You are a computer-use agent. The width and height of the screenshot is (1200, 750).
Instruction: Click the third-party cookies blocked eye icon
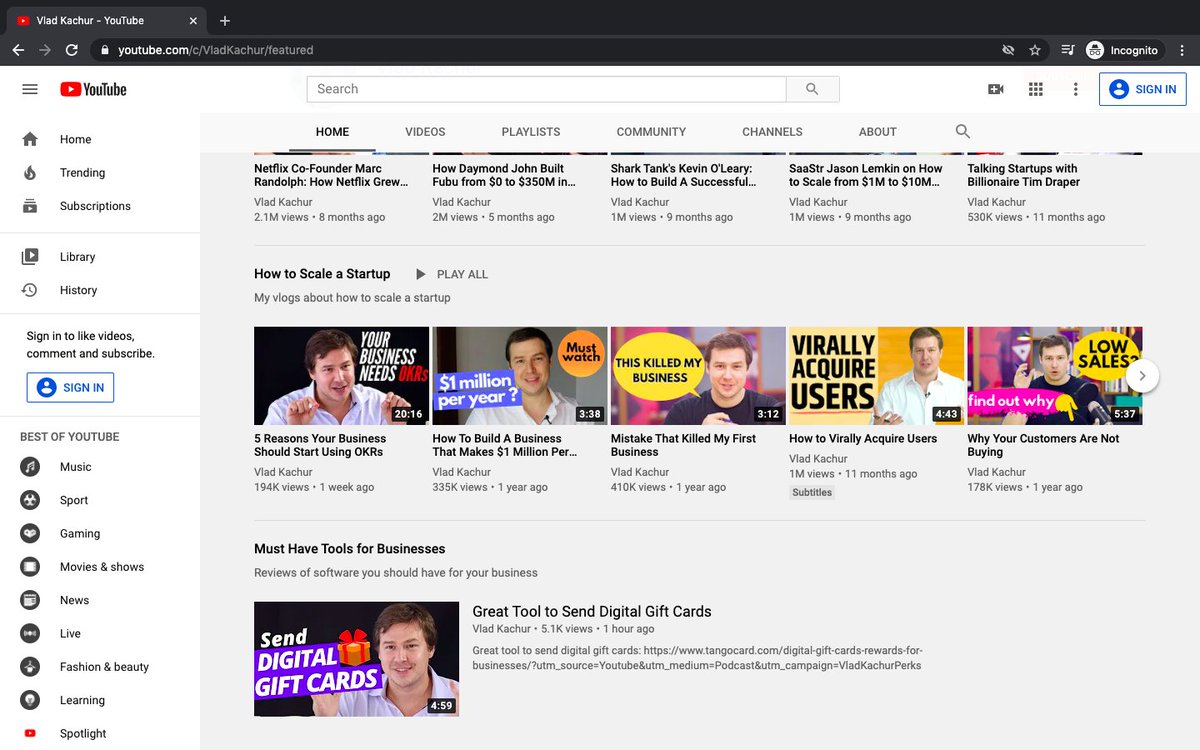1008,50
